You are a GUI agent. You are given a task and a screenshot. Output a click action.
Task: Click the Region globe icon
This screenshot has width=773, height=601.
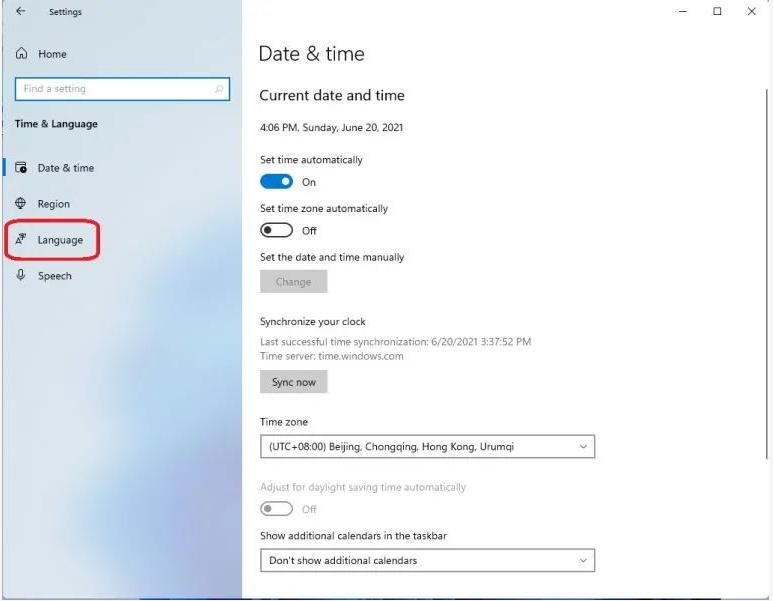(21, 204)
